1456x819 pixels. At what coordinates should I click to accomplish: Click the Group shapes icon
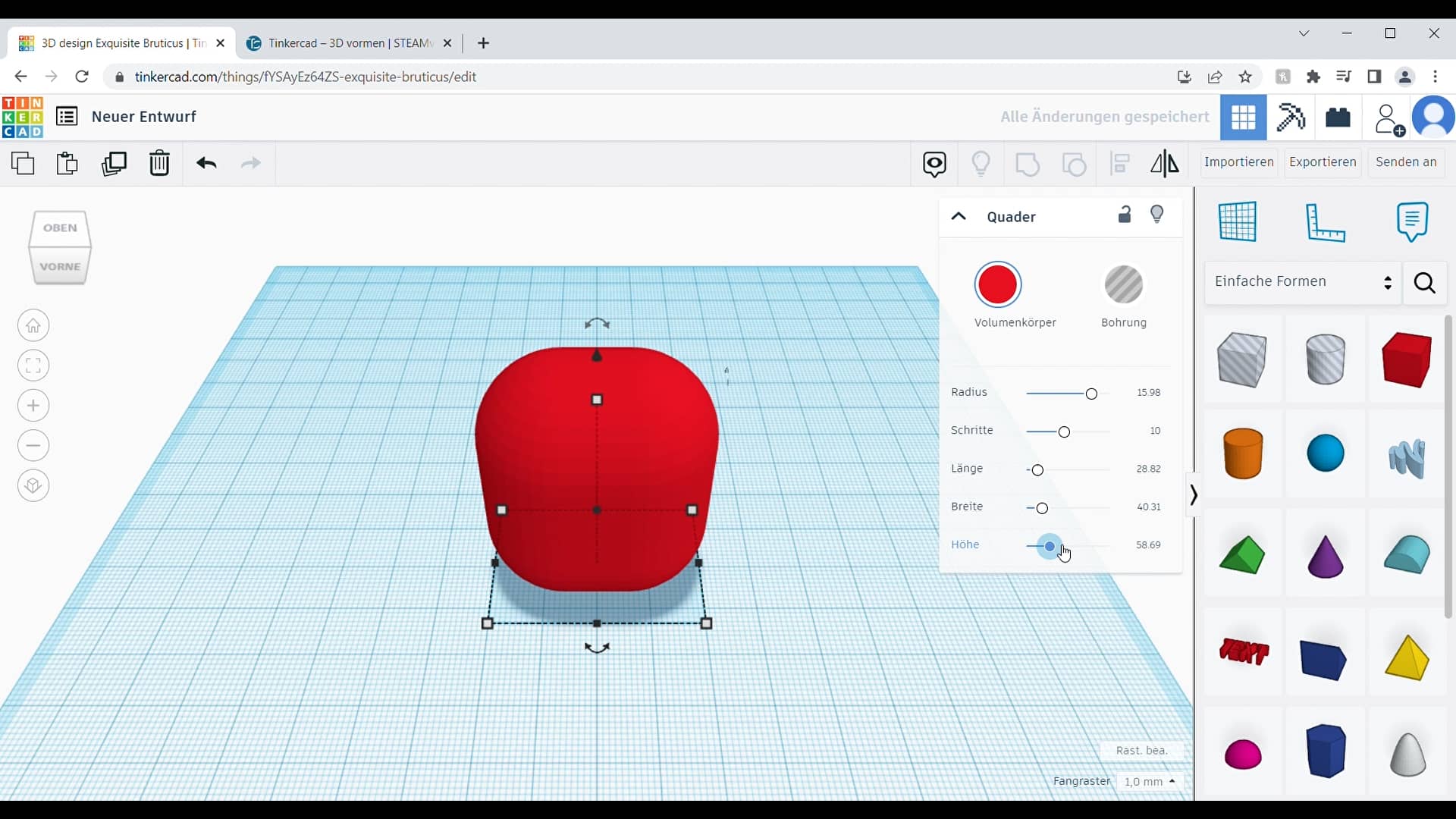[x=1028, y=164]
